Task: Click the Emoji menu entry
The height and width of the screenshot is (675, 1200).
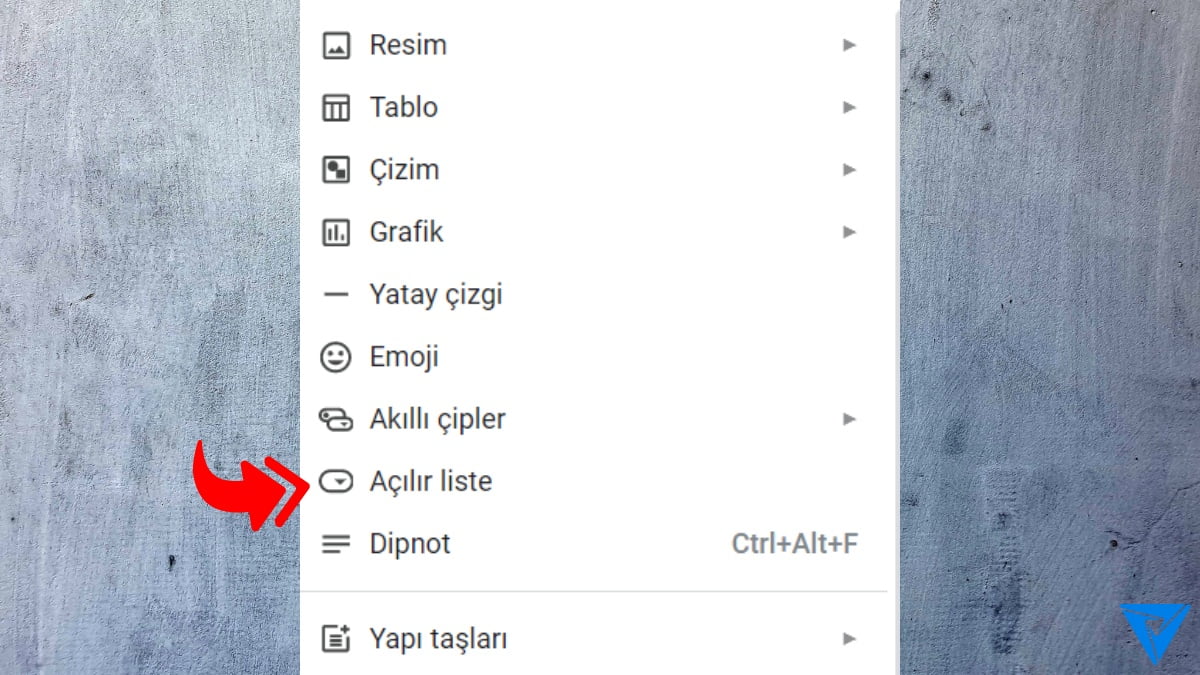Action: (402, 356)
